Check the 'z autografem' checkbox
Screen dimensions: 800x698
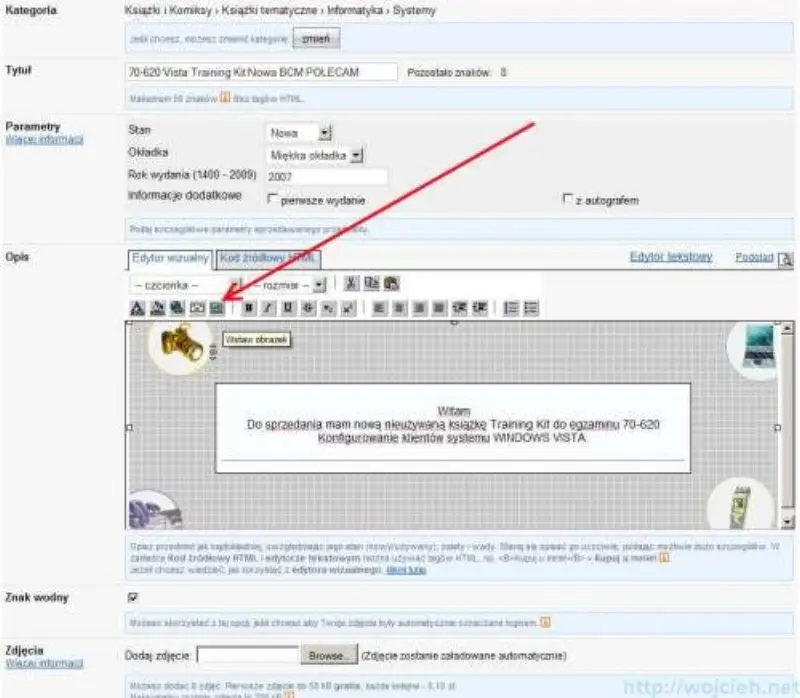tap(568, 199)
